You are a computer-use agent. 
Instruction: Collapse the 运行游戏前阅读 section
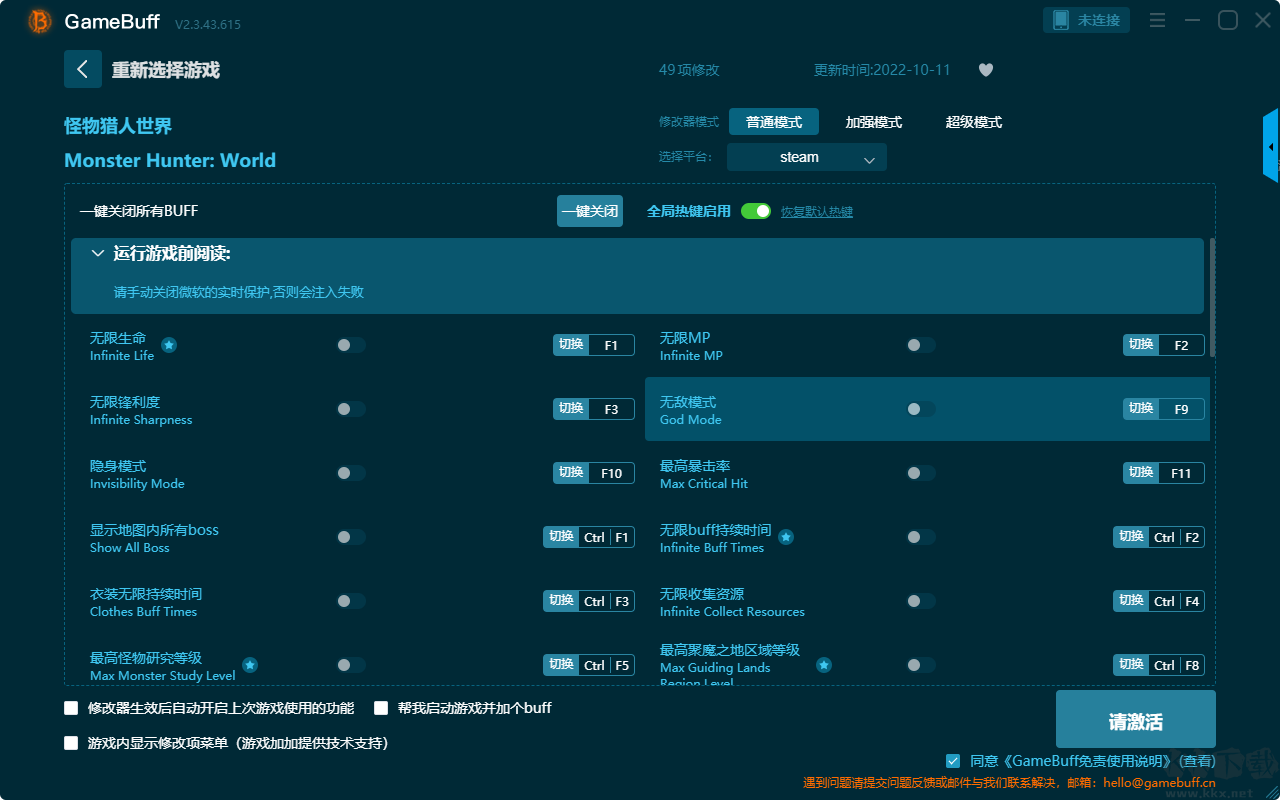point(98,254)
